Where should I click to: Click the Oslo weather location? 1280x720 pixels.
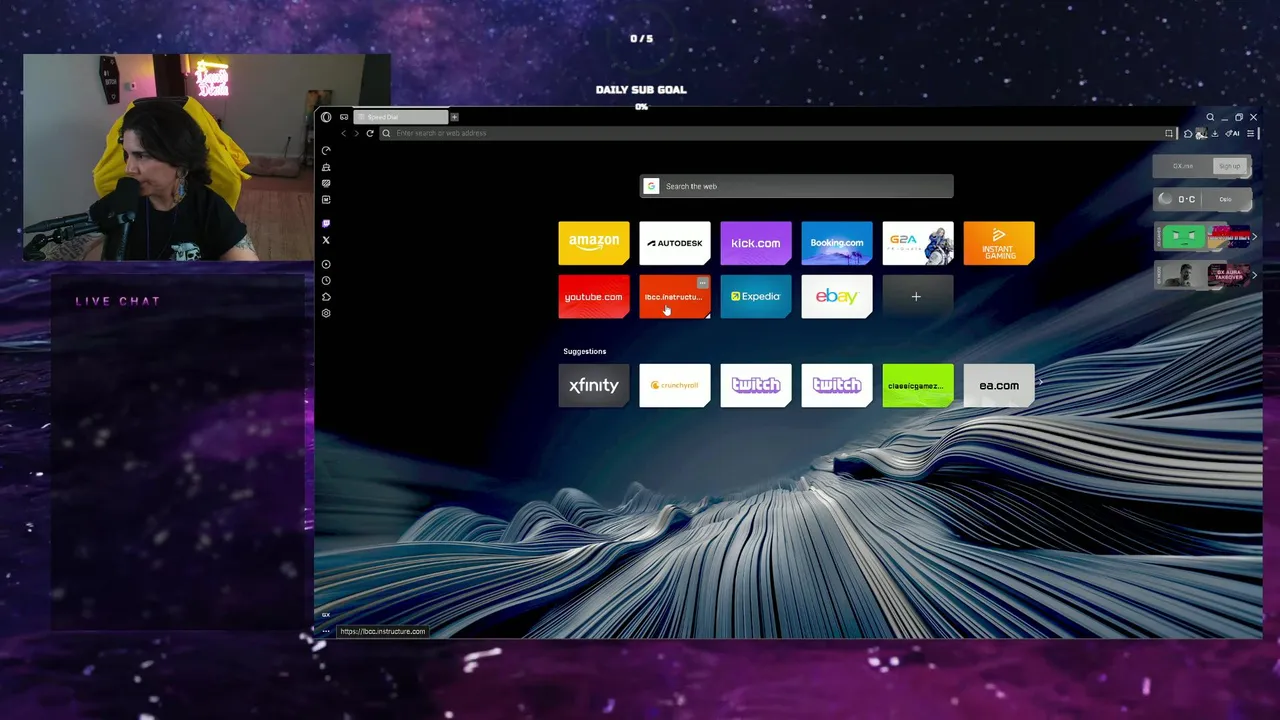point(1226,199)
